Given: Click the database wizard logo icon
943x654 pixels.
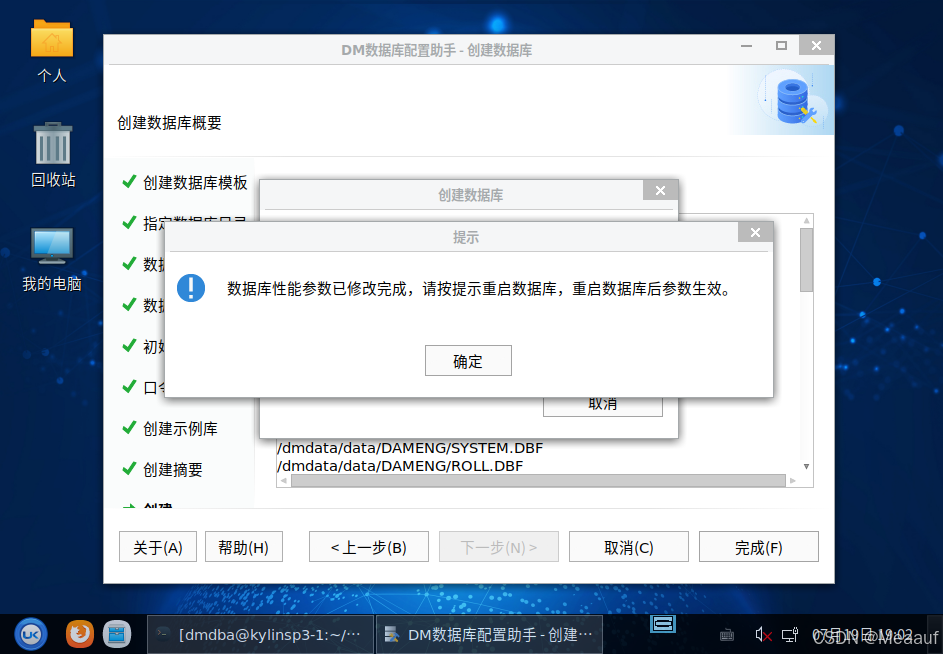Looking at the screenshot, I should 793,101.
